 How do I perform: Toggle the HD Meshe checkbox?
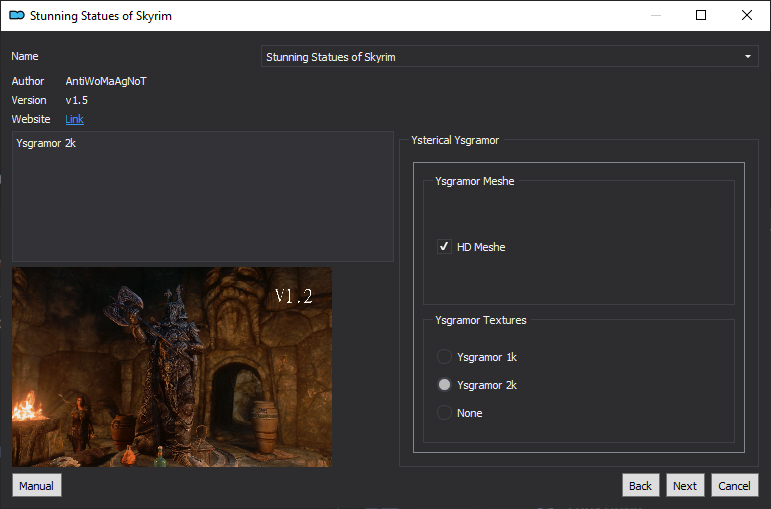point(444,247)
